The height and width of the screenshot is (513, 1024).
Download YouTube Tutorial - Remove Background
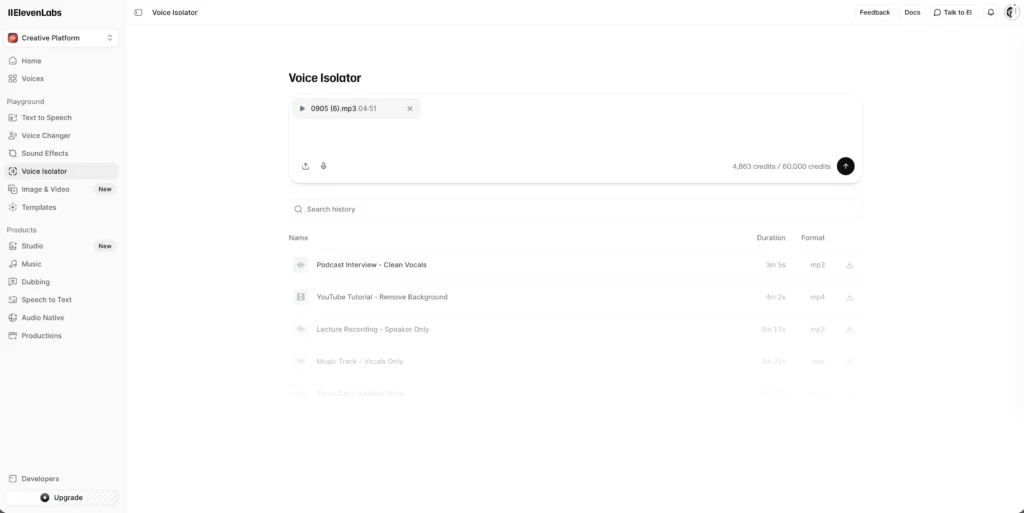pyautogui.click(x=849, y=297)
